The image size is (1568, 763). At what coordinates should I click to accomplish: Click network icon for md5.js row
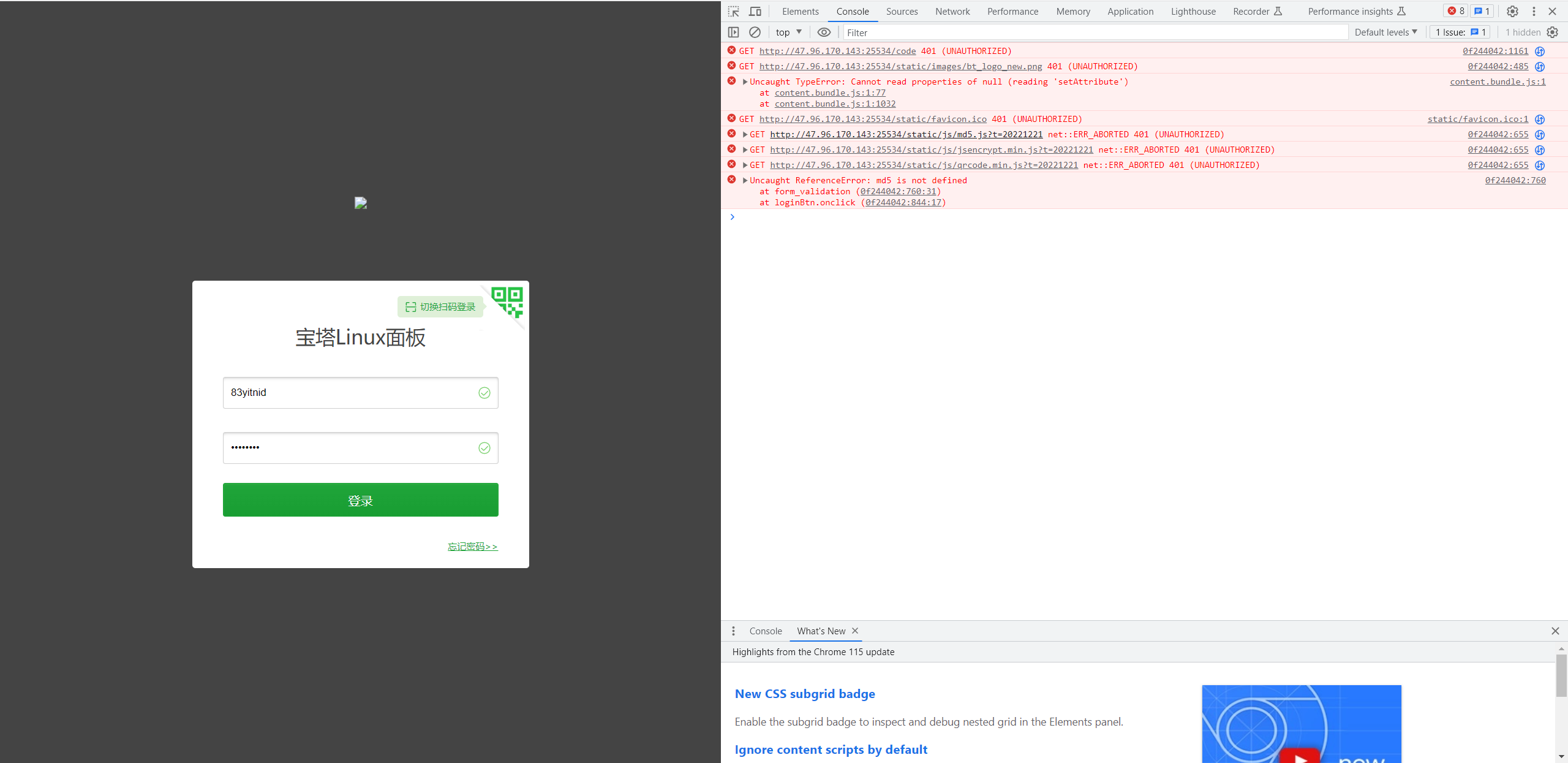[x=1540, y=135]
